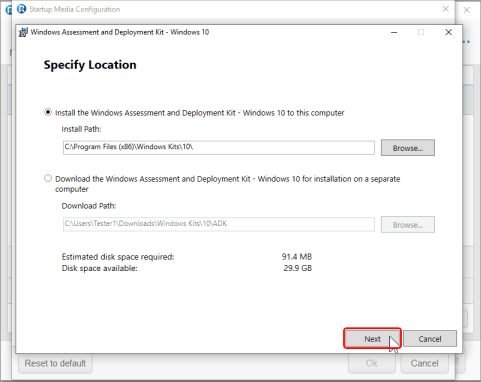Close the Windows ADK setup window

tap(449, 32)
